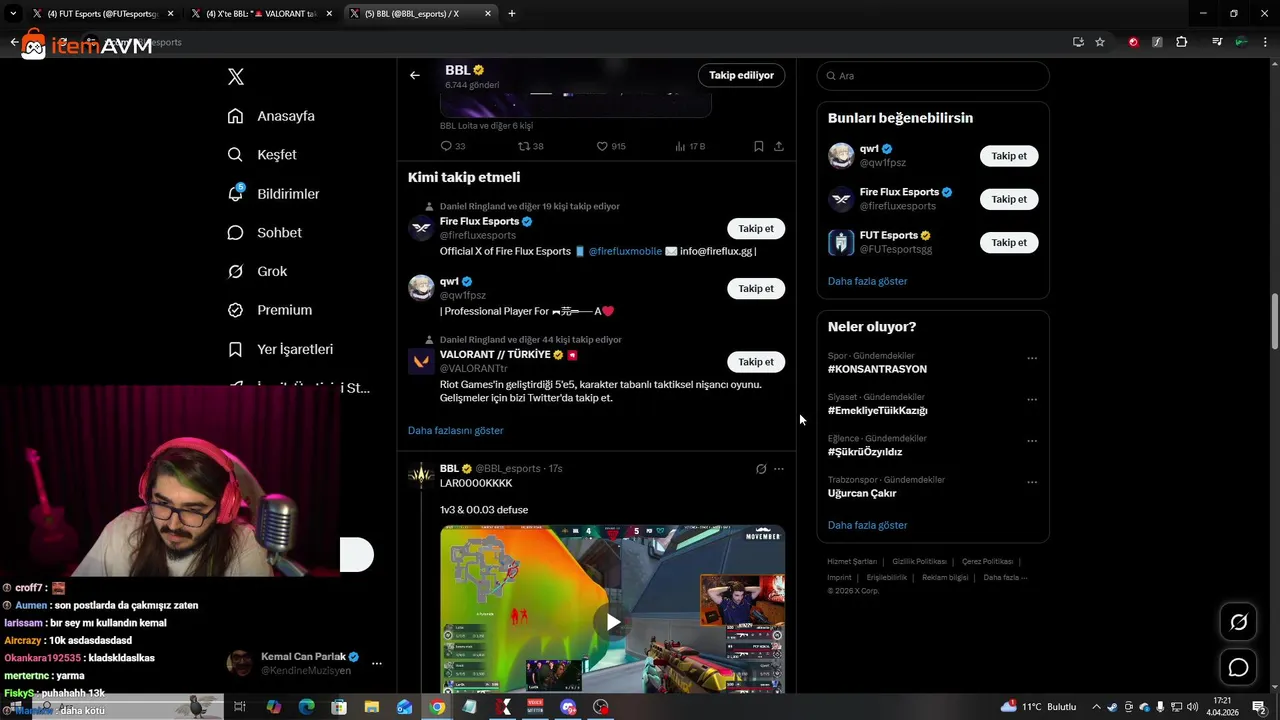Open Chrome from the taskbar
This screenshot has width=1280, height=720.
point(437,707)
